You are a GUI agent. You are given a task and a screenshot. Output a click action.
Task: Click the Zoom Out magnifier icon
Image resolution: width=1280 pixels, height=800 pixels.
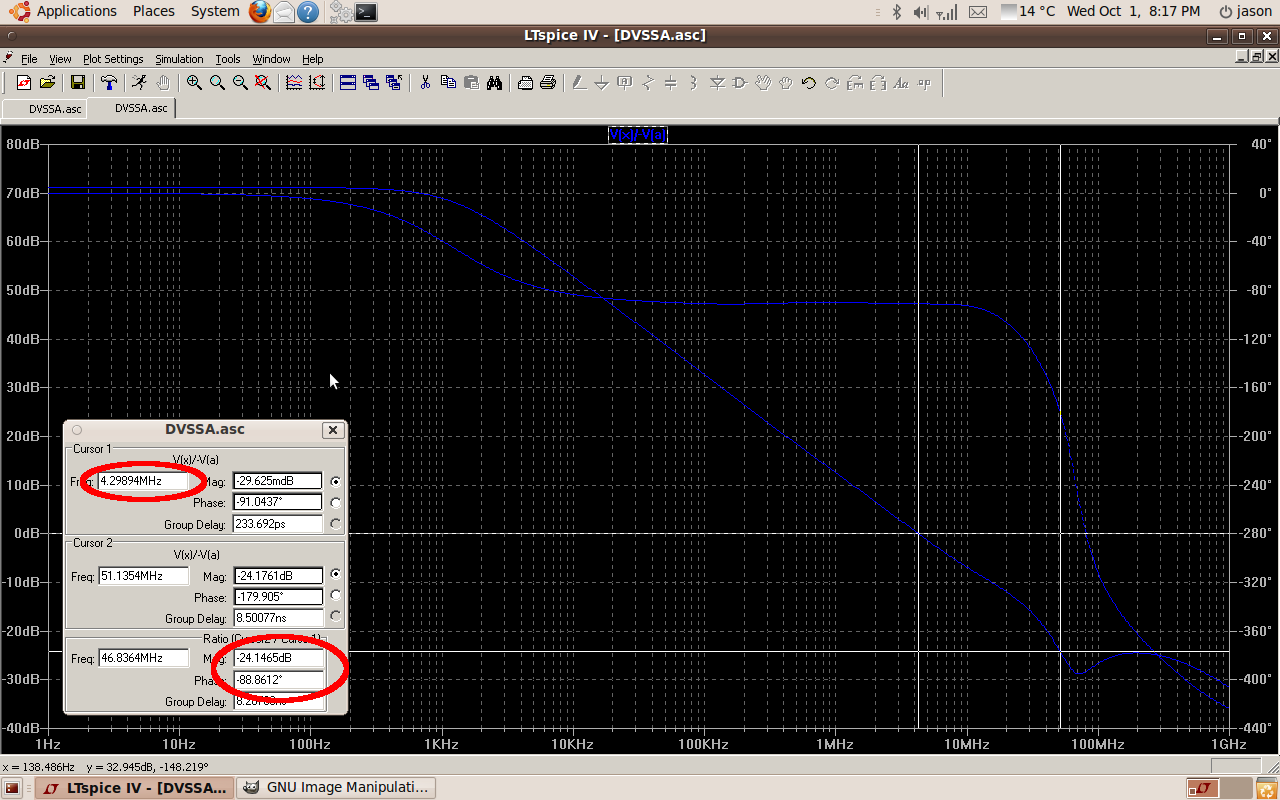[240, 83]
